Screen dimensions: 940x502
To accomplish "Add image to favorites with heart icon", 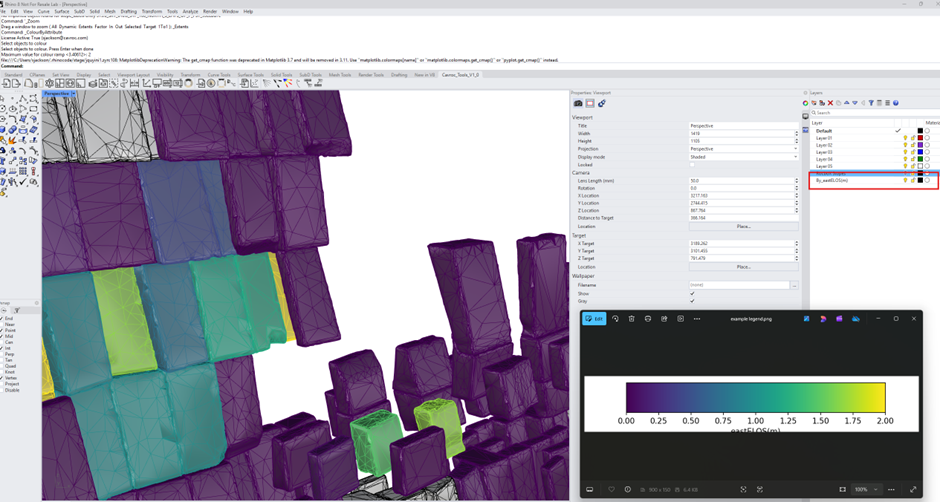I will coord(611,489).
